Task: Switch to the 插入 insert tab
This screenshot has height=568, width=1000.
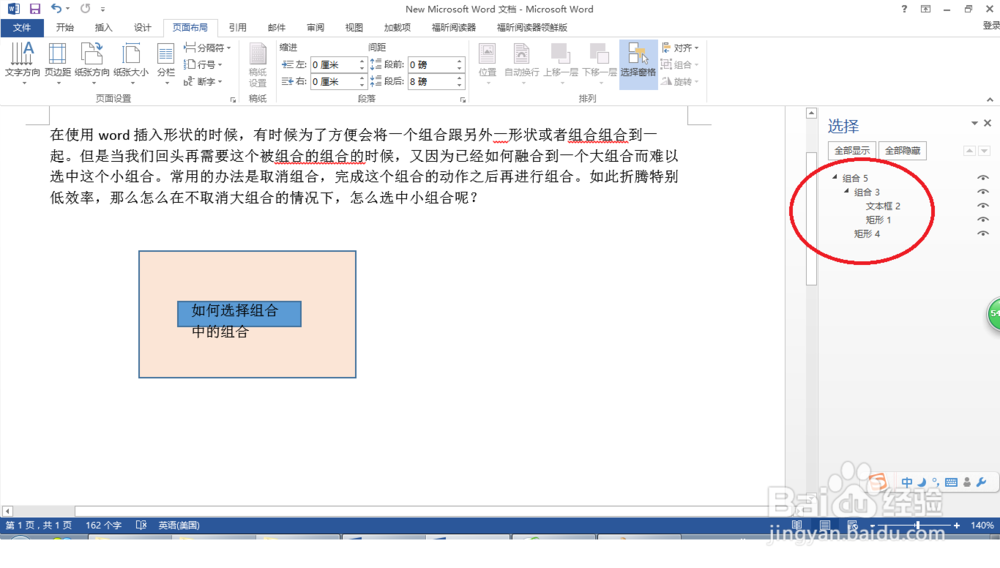Action: pos(103,27)
